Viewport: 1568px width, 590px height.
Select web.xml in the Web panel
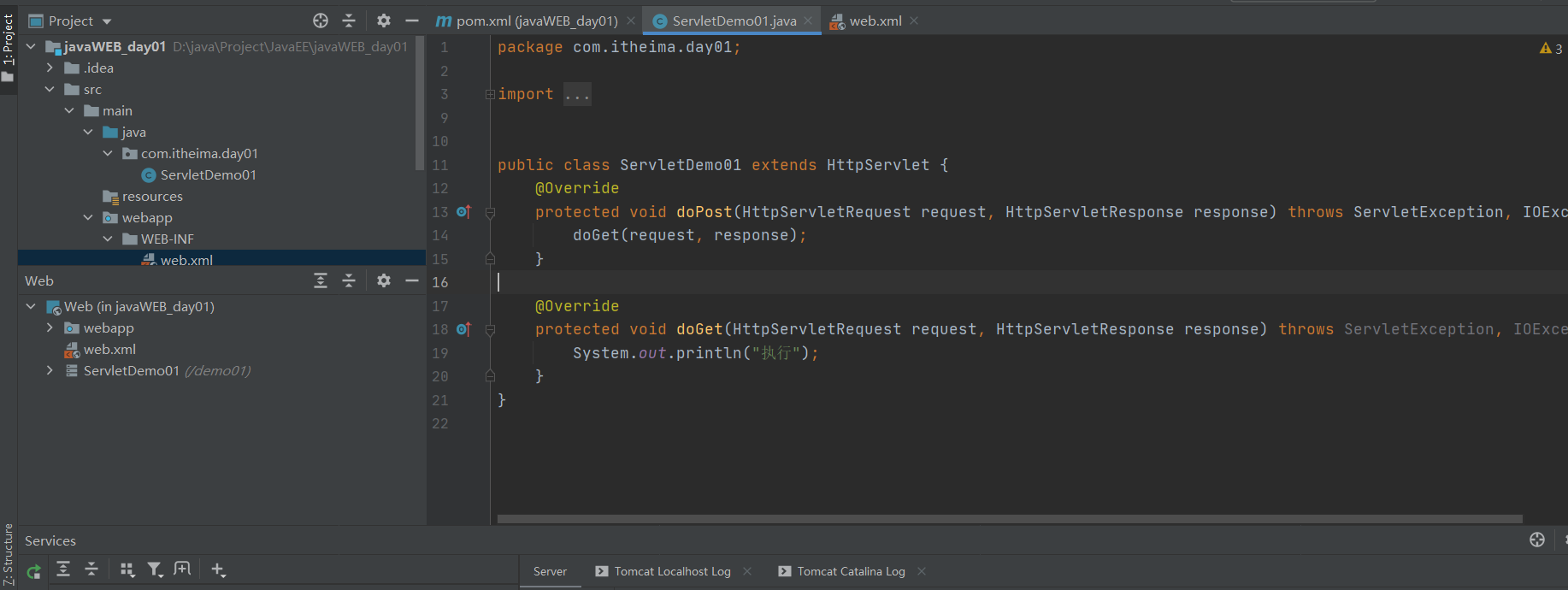tap(109, 349)
